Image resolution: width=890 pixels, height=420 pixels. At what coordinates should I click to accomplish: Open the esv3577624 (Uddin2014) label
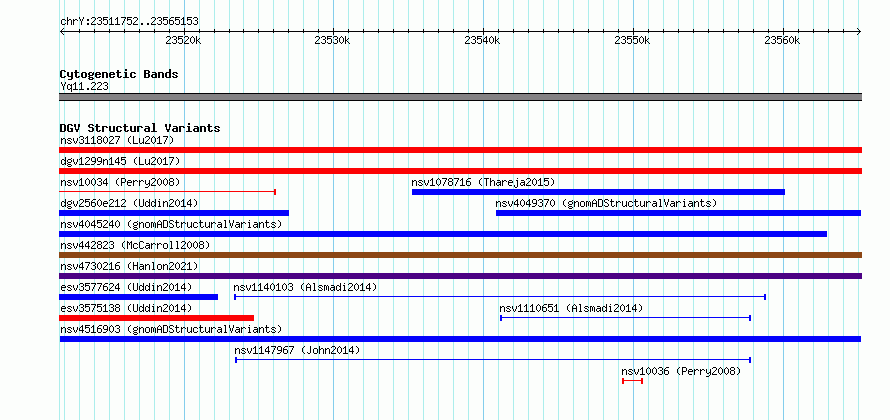click(x=126, y=287)
